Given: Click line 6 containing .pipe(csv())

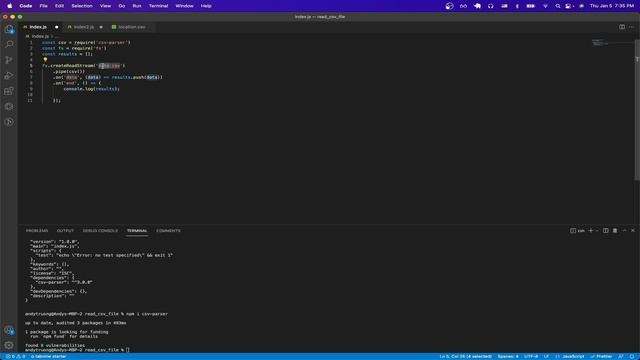Looking at the screenshot, I should click(x=69, y=71).
